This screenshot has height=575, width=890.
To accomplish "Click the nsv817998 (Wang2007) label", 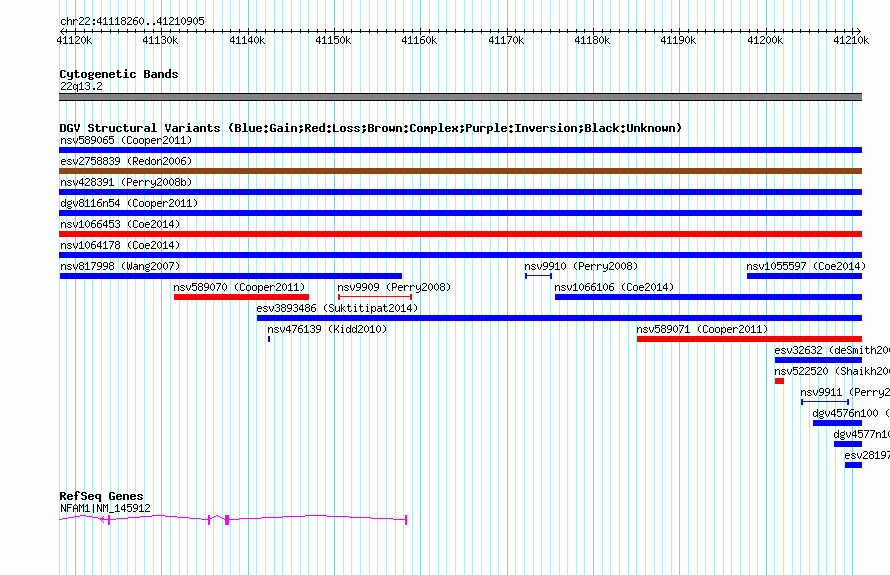I will 120,266.
